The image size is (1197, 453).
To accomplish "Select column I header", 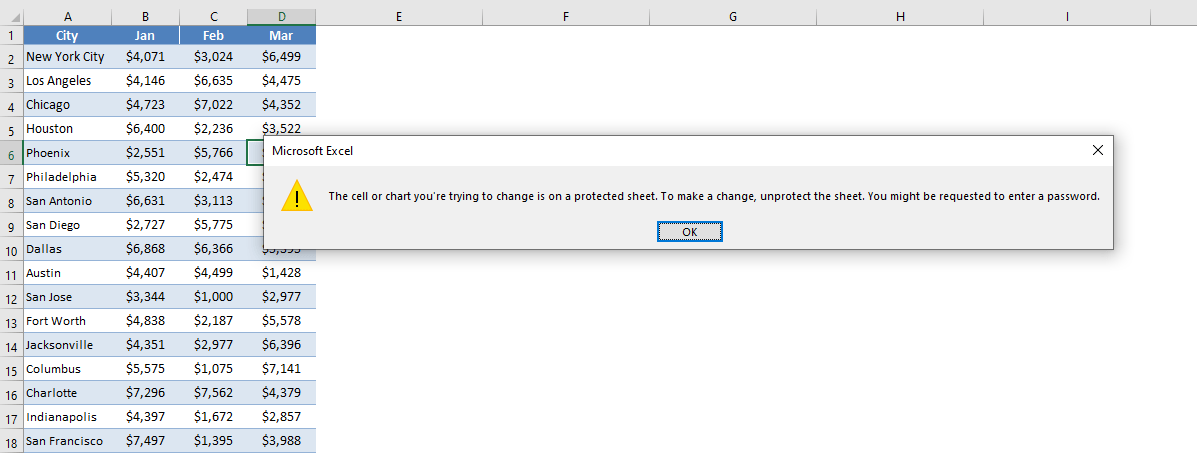I will coord(1067,16).
